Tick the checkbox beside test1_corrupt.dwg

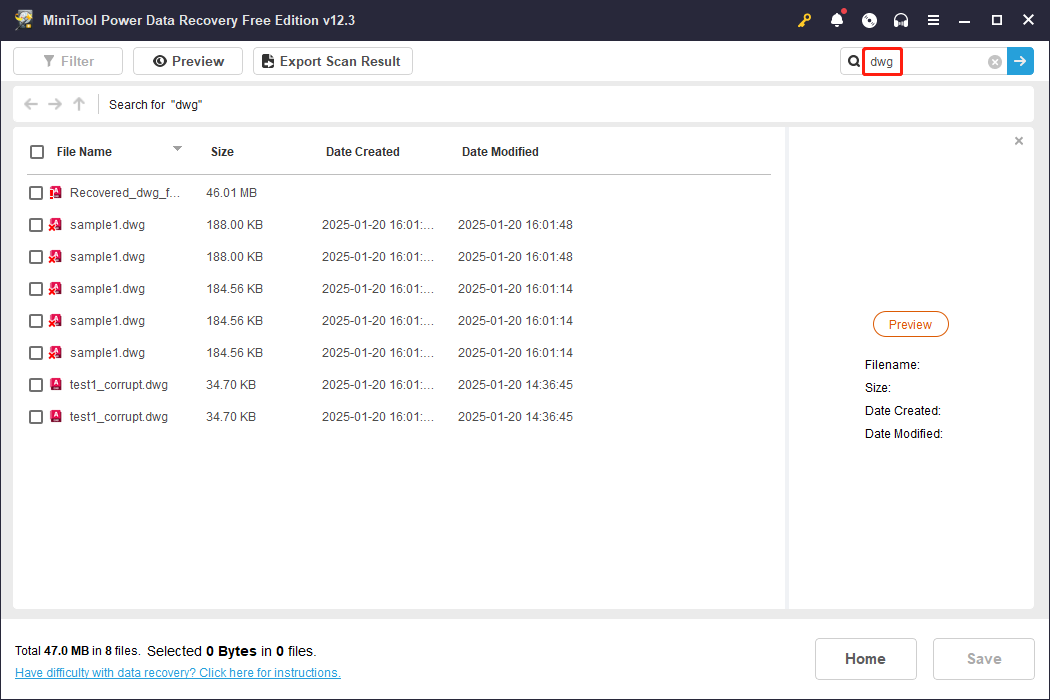tap(36, 384)
